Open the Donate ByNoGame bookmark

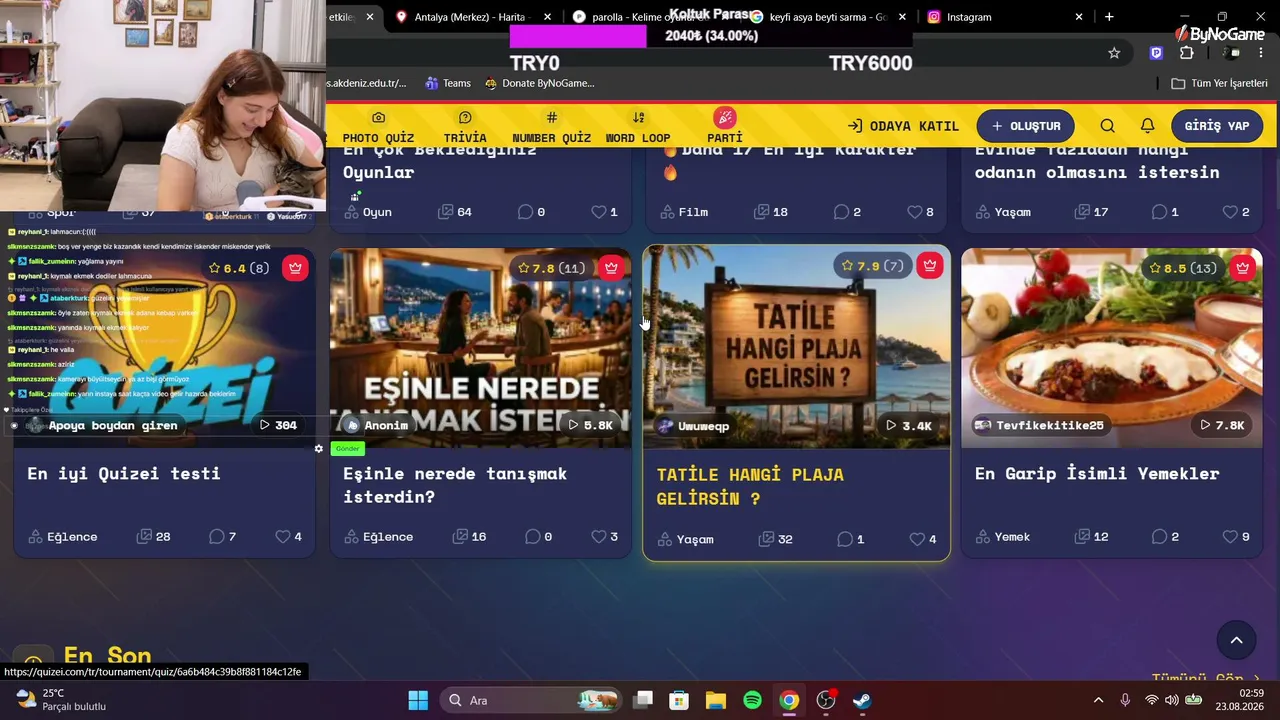tap(539, 83)
